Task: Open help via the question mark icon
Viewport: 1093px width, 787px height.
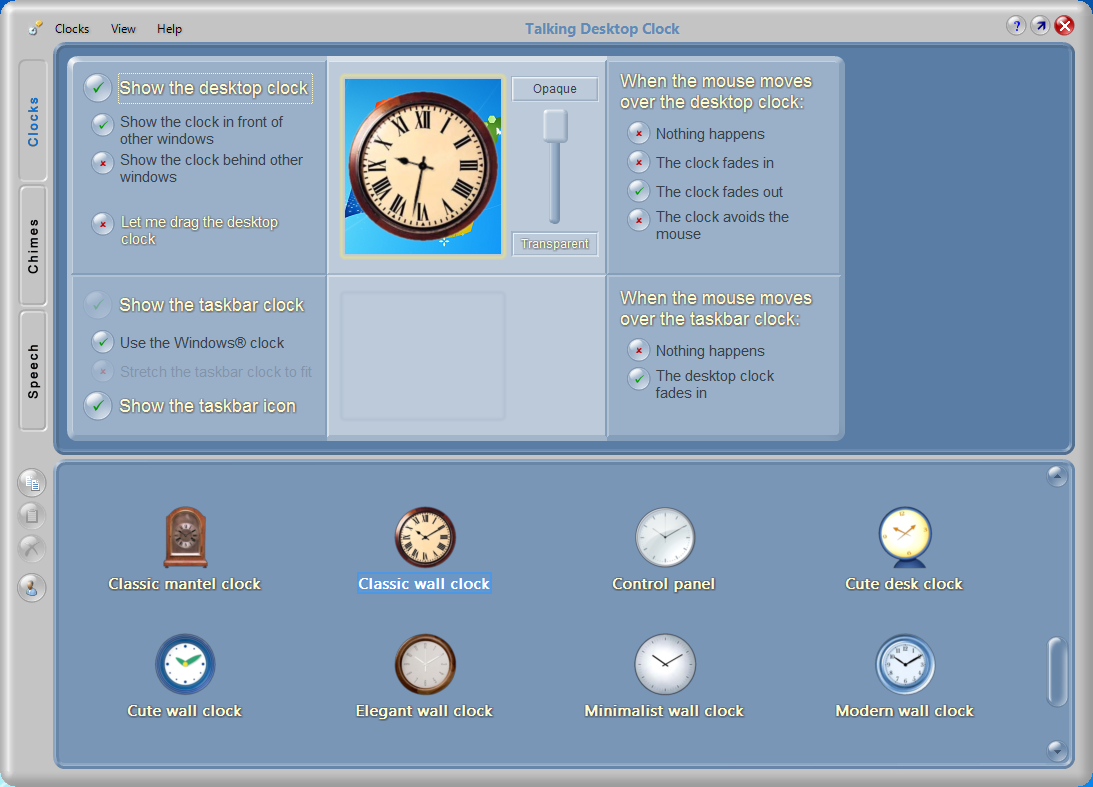Action: (x=1016, y=25)
